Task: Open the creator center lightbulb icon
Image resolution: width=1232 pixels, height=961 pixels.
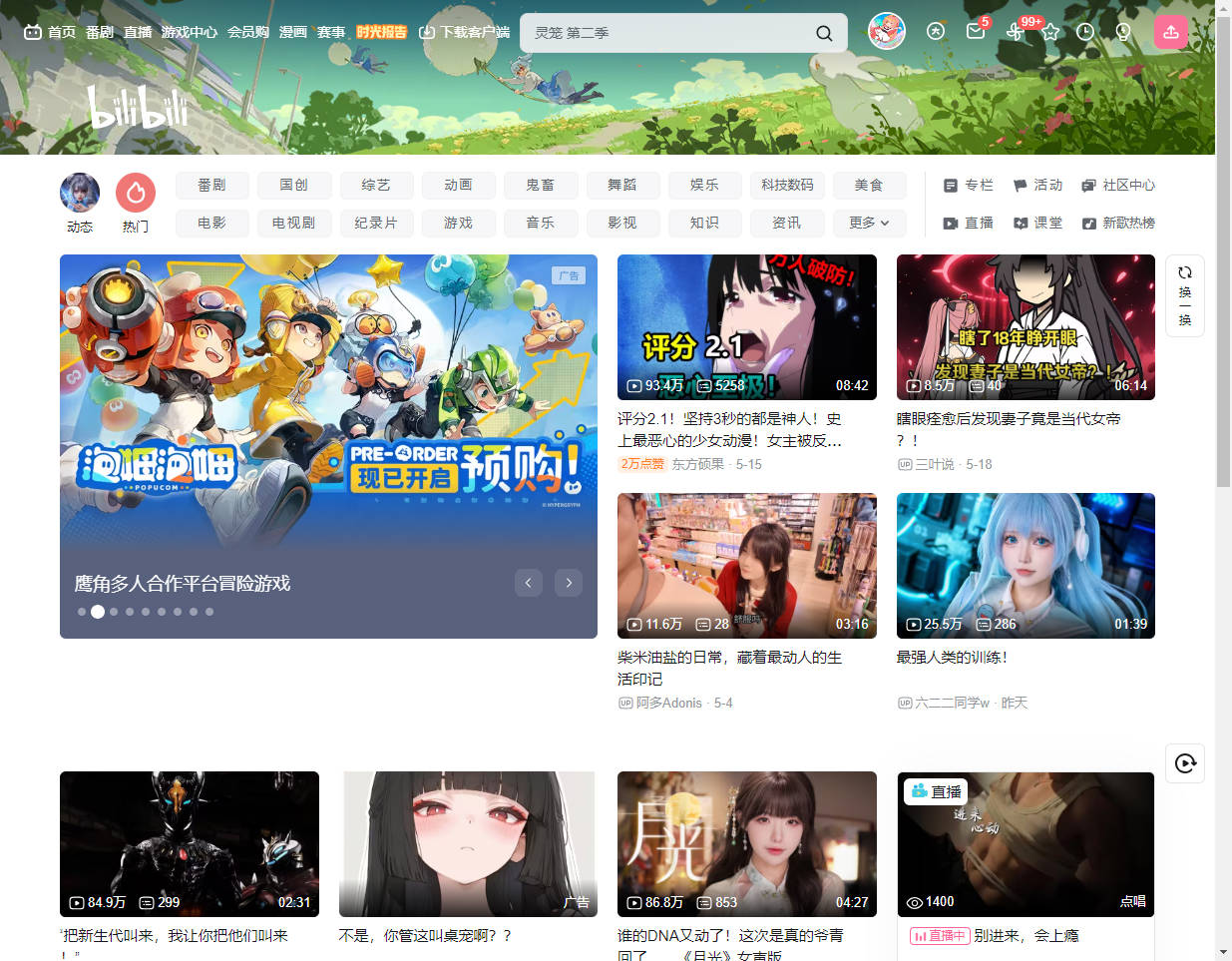Action: click(x=1123, y=32)
